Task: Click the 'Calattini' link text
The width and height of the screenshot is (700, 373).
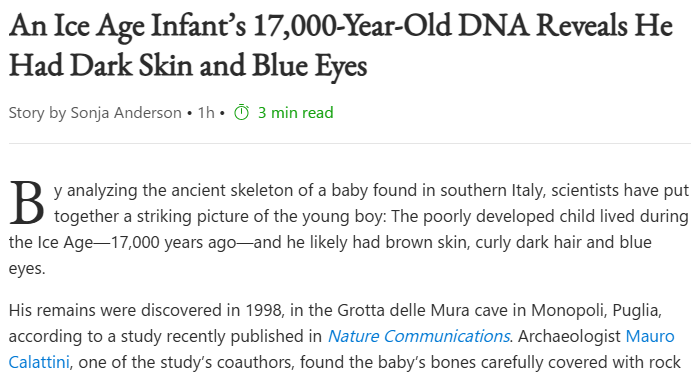Action: (39, 362)
